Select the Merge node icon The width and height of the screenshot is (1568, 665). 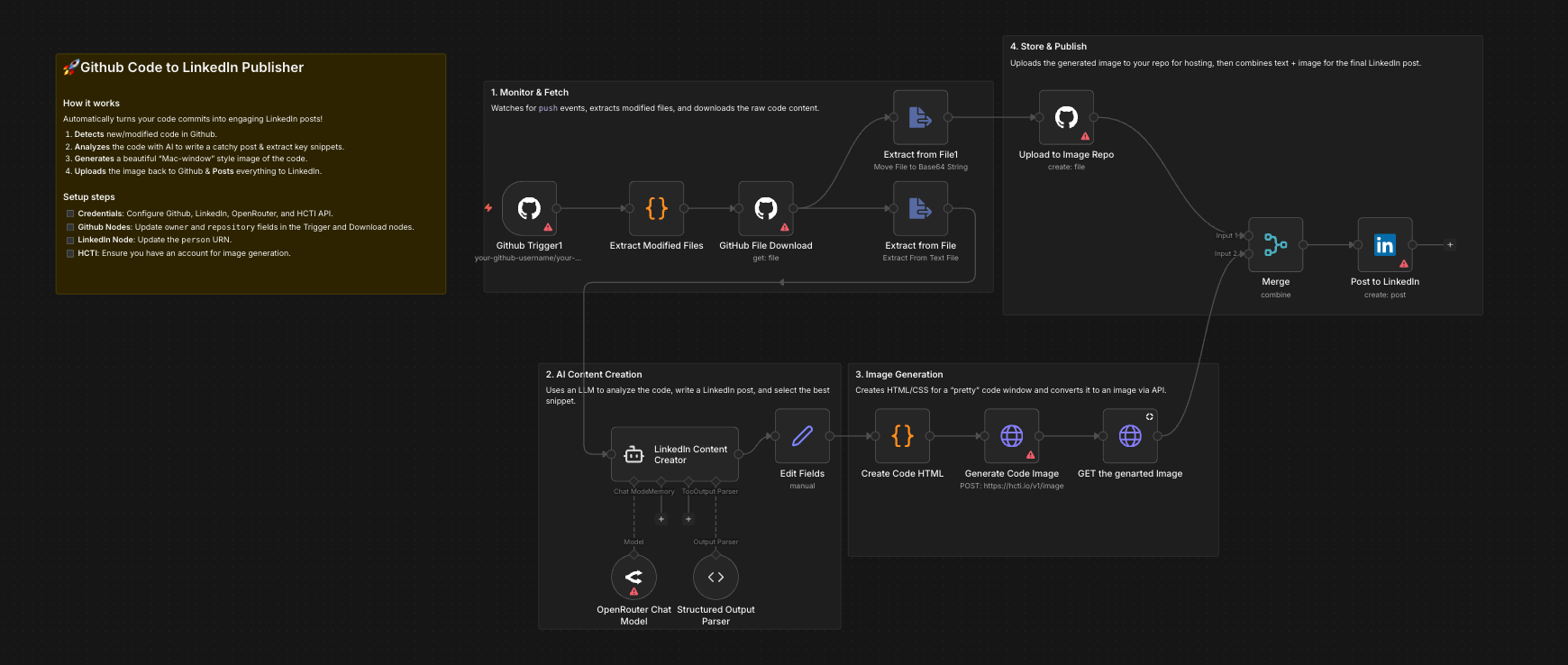click(1275, 244)
